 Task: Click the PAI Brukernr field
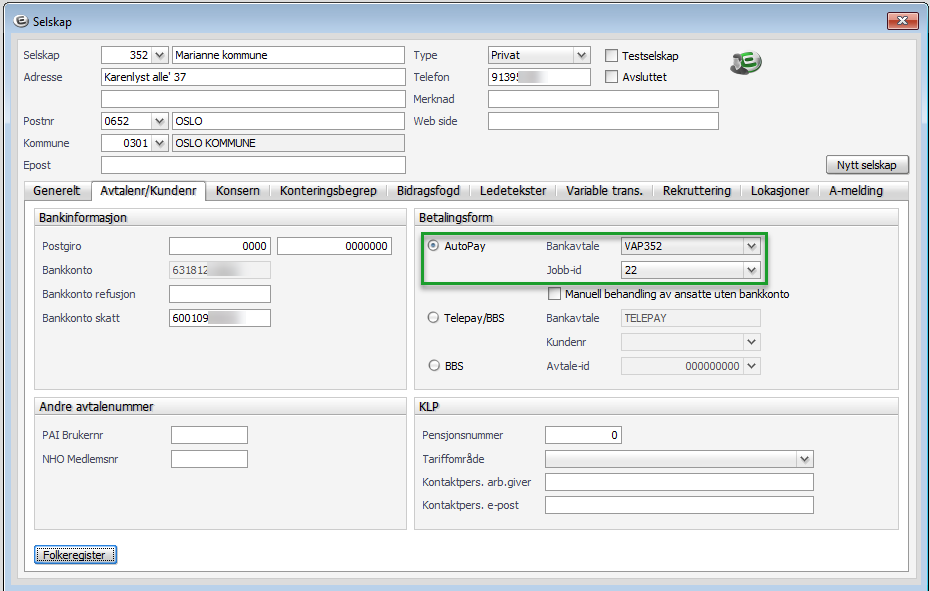pos(209,435)
